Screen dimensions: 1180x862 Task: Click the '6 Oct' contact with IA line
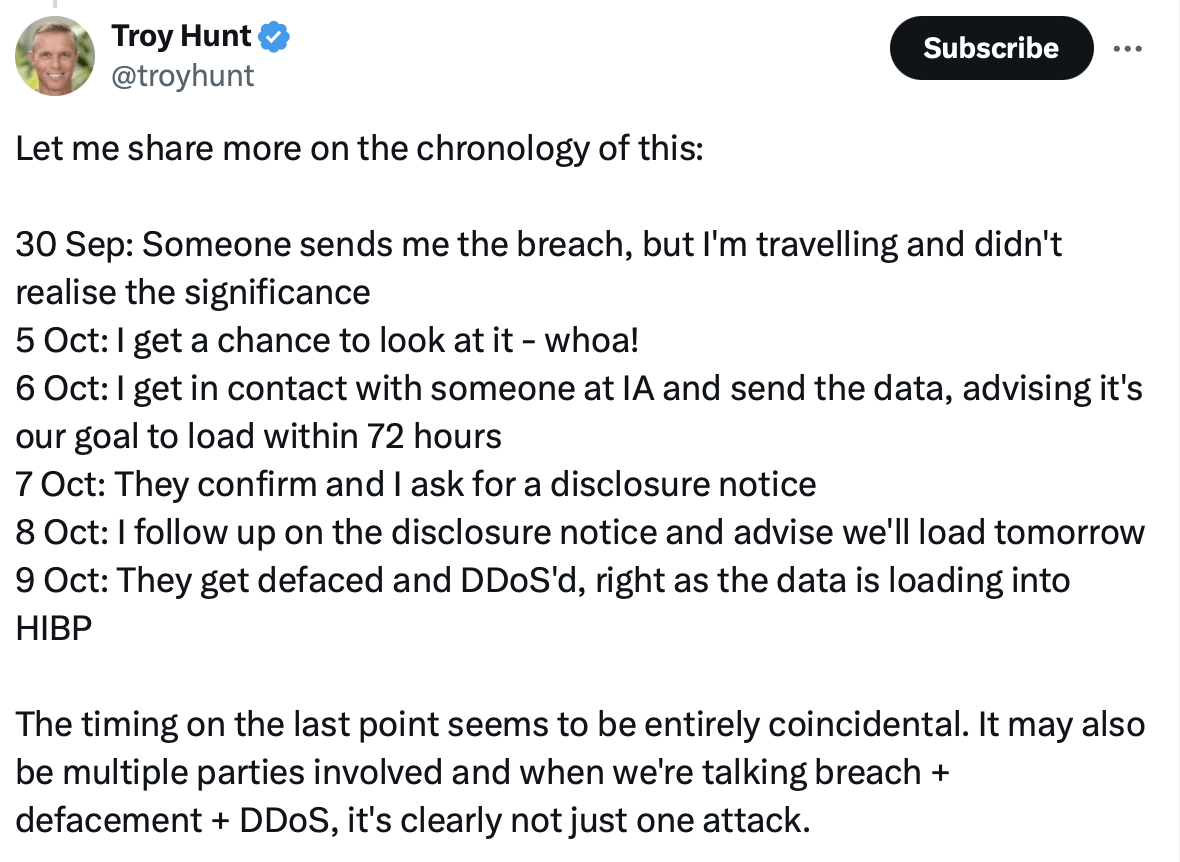(578, 388)
